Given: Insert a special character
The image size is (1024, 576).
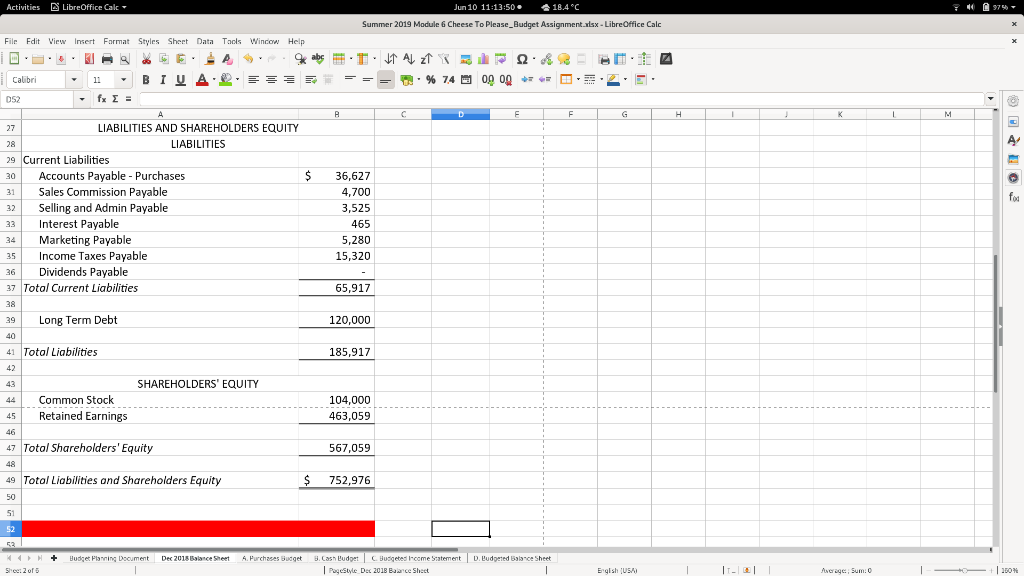Looking at the screenshot, I should pyautogui.click(x=523, y=59).
